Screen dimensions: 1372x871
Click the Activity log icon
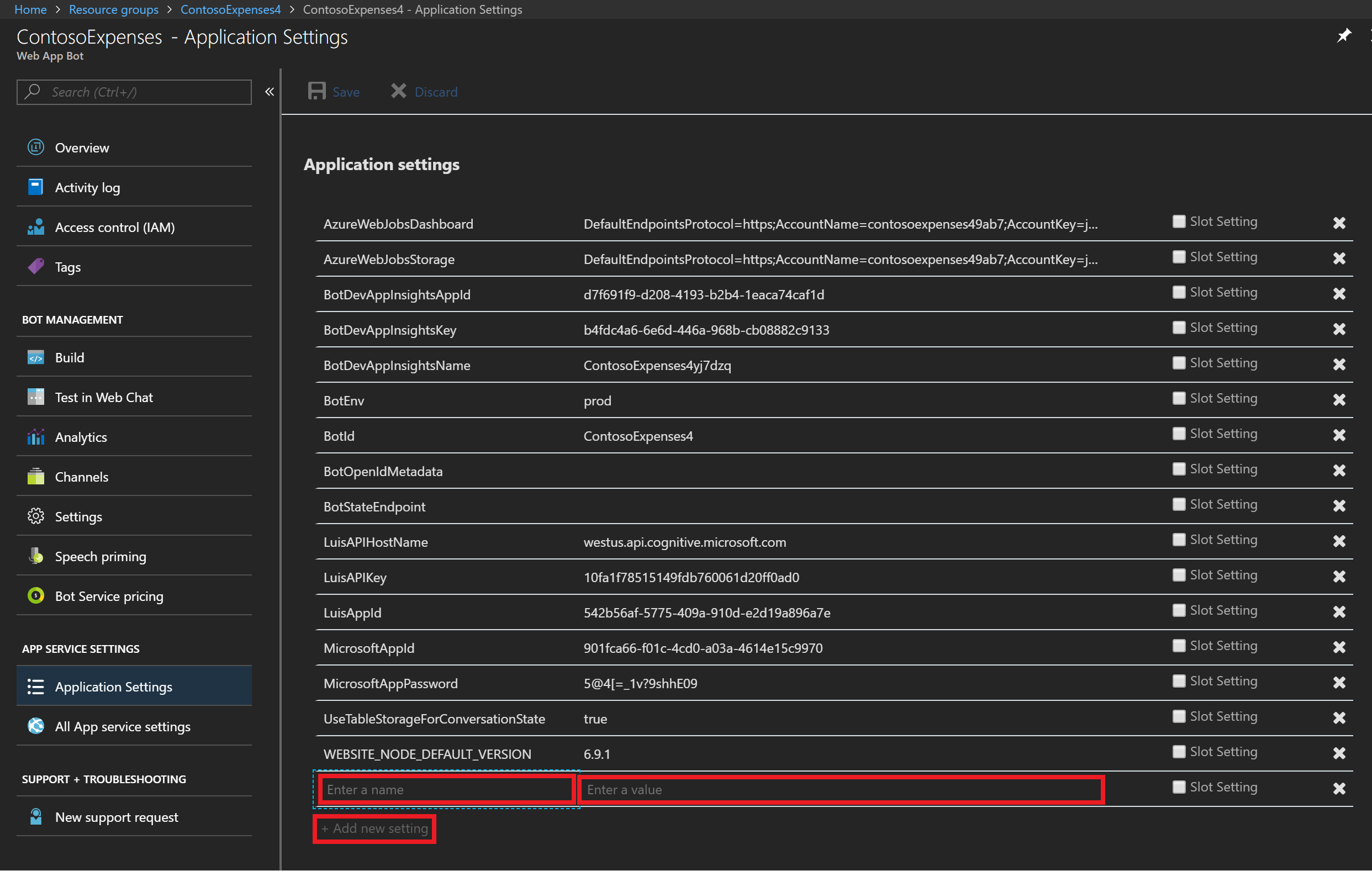tap(36, 187)
